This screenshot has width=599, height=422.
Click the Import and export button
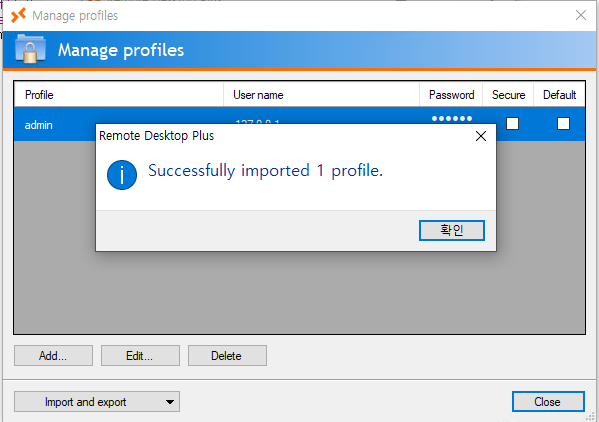click(x=97, y=401)
